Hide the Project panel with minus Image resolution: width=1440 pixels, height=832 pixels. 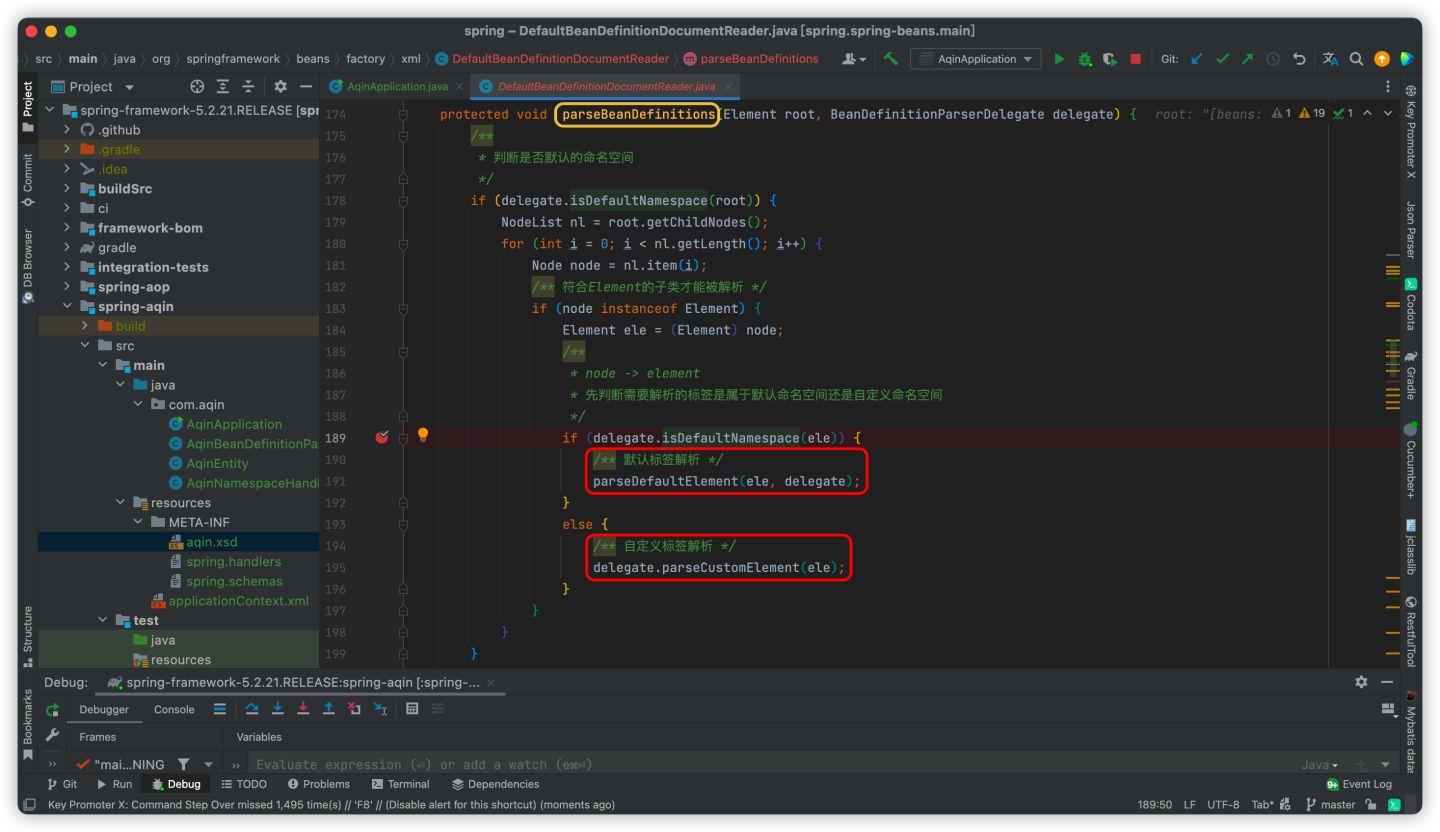click(304, 87)
